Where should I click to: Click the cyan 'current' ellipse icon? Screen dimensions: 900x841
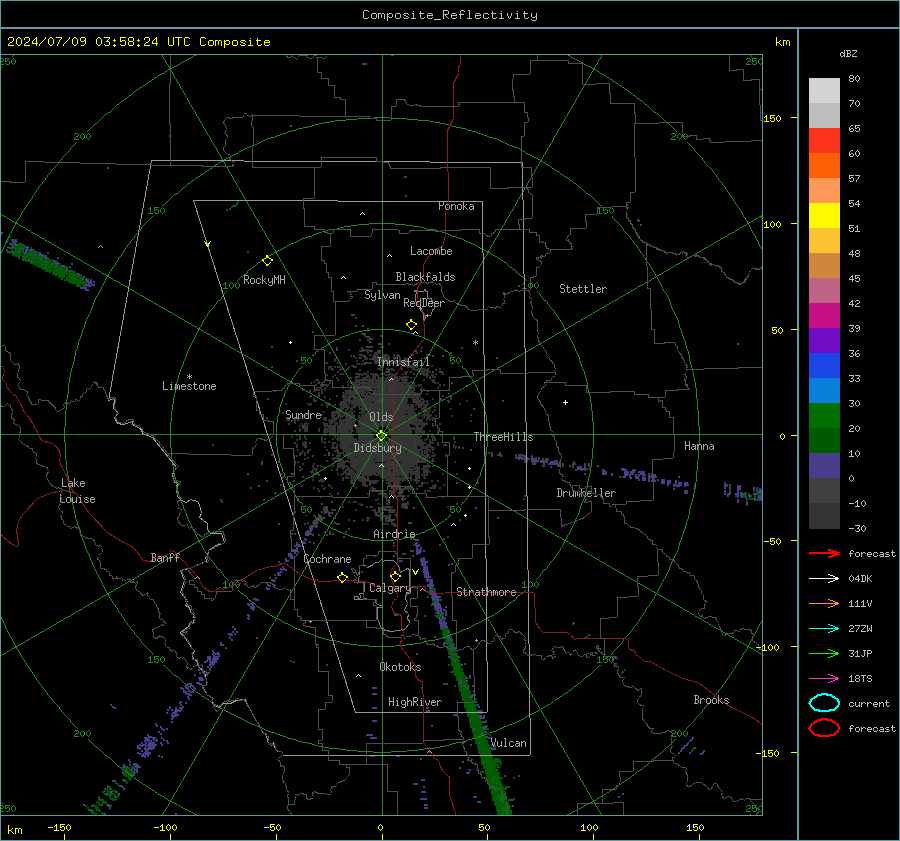tap(824, 703)
